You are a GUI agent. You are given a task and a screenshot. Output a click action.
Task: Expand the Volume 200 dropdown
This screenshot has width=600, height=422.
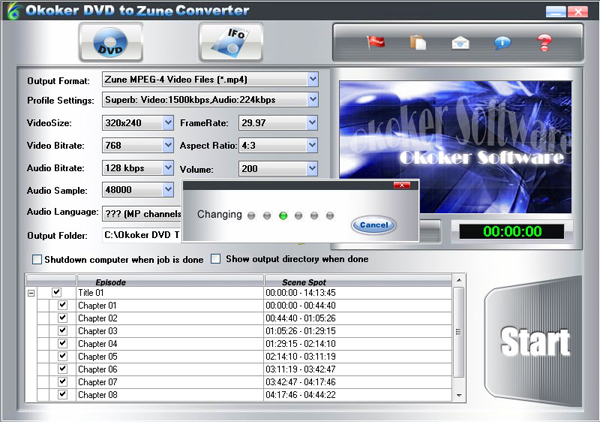pyautogui.click(x=312, y=169)
